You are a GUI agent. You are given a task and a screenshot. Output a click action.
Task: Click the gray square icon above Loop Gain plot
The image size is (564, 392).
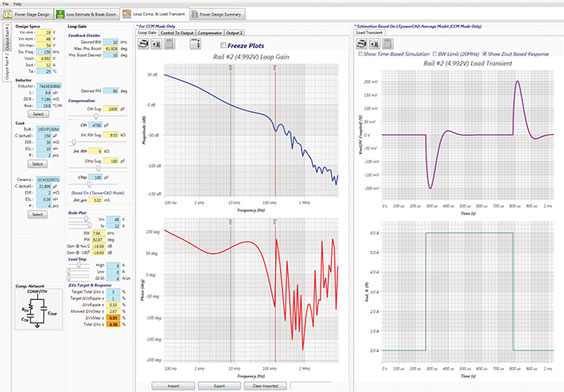coord(169,44)
